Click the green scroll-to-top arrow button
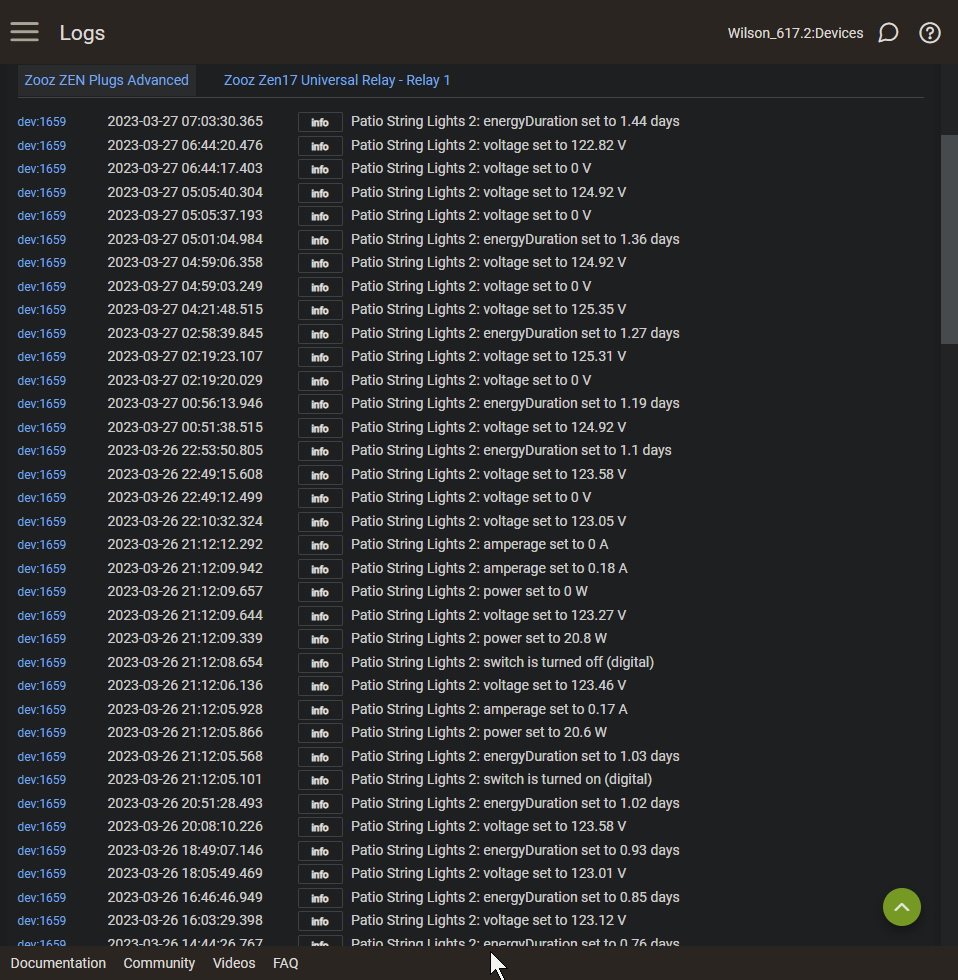This screenshot has width=958, height=980. click(x=902, y=907)
